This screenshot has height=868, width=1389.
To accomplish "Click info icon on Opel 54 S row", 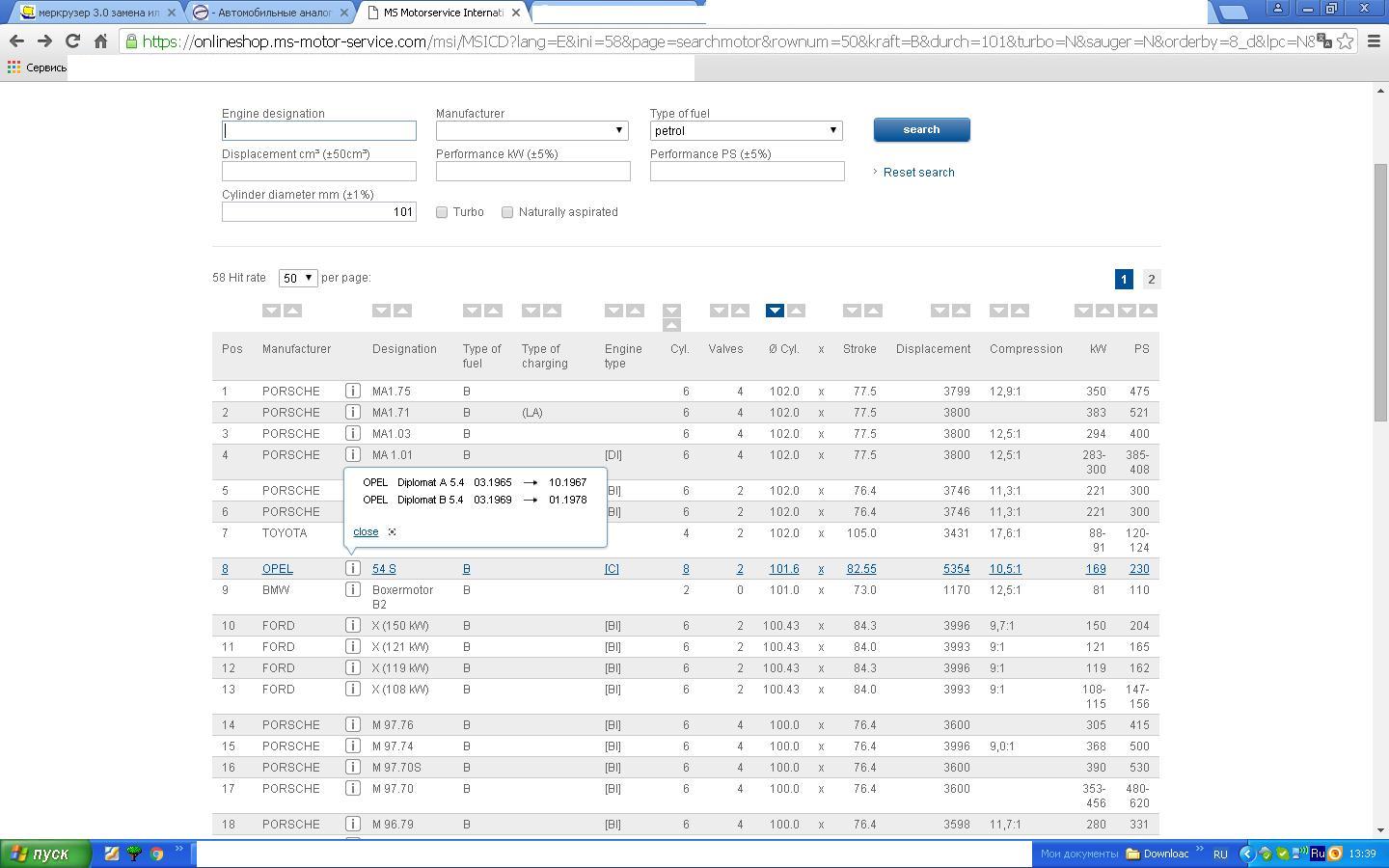I will pos(353,569).
